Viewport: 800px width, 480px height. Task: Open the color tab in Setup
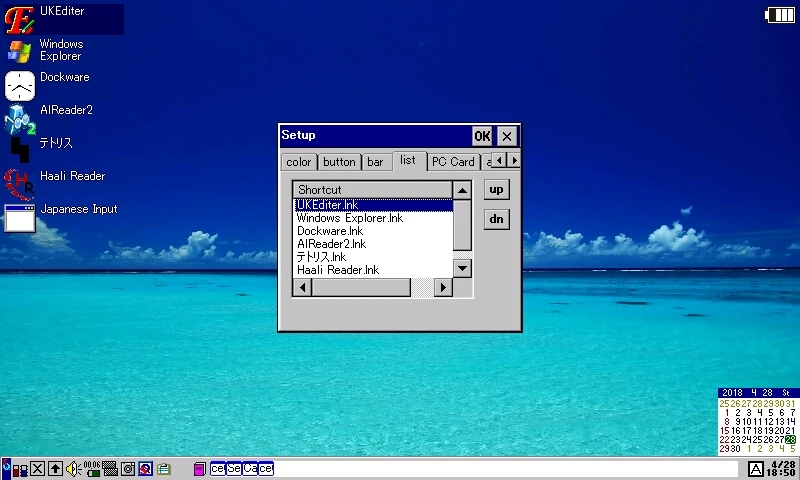[299, 162]
